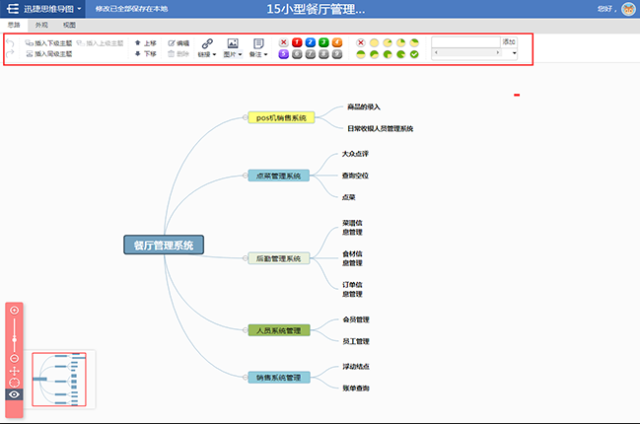The height and width of the screenshot is (424, 640).
Task: Click the tag list horizontal scrollbar
Action: pyautogui.click(x=467, y=53)
